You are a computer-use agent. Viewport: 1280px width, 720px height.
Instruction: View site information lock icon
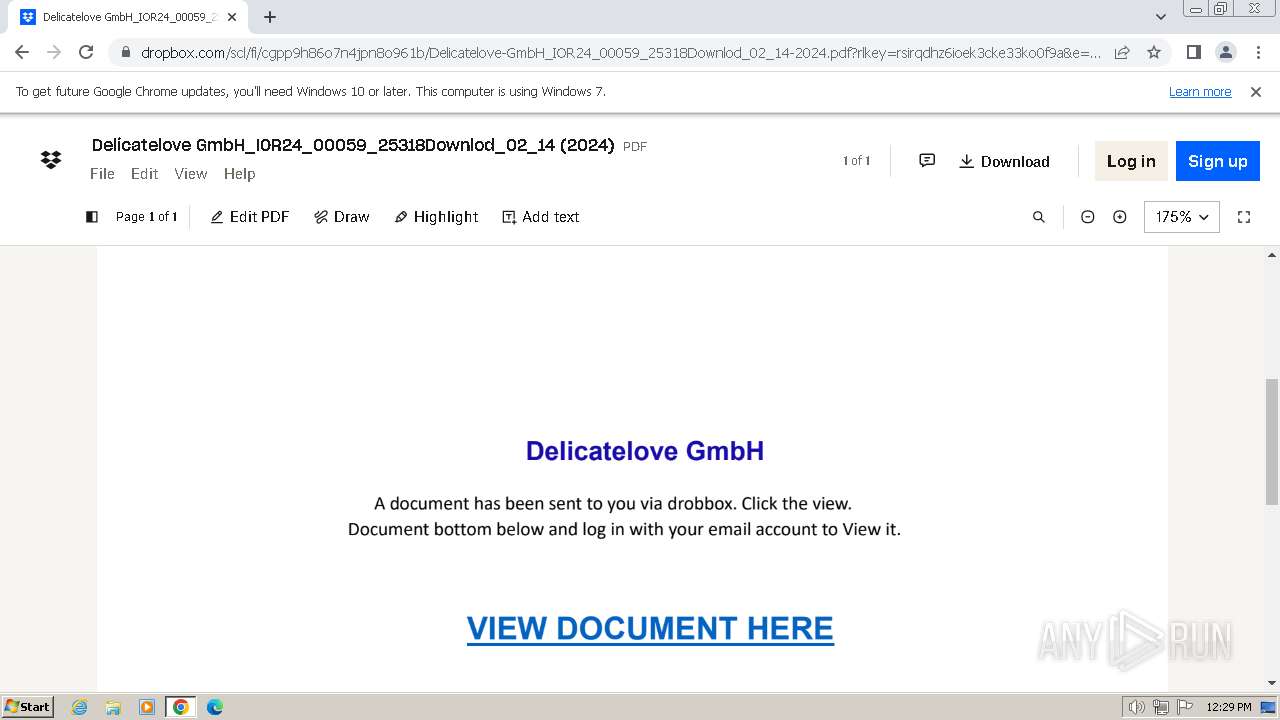[x=125, y=53]
